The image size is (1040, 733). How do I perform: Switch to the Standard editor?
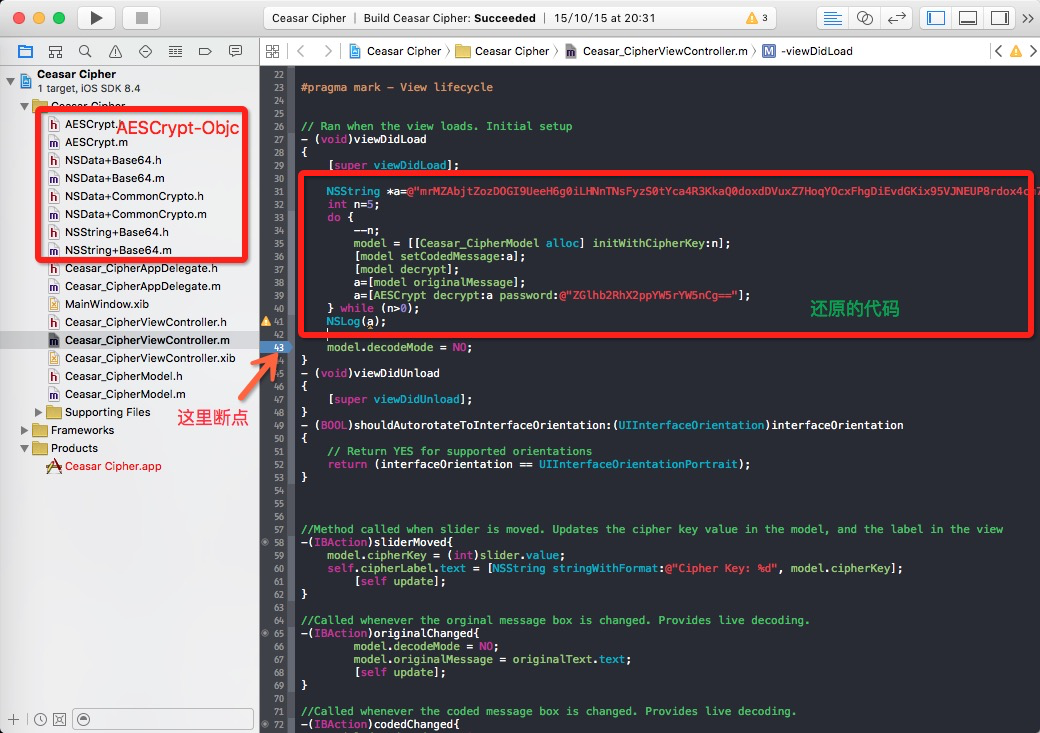click(x=832, y=18)
